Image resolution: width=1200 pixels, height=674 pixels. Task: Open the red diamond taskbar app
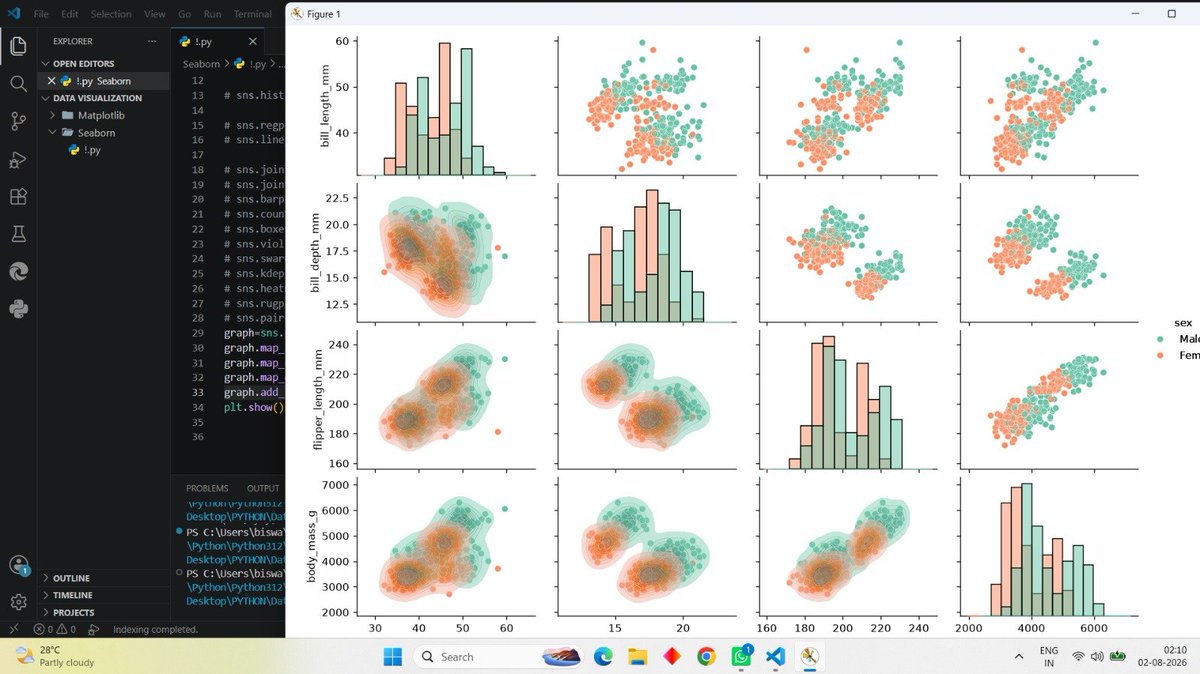pos(671,656)
